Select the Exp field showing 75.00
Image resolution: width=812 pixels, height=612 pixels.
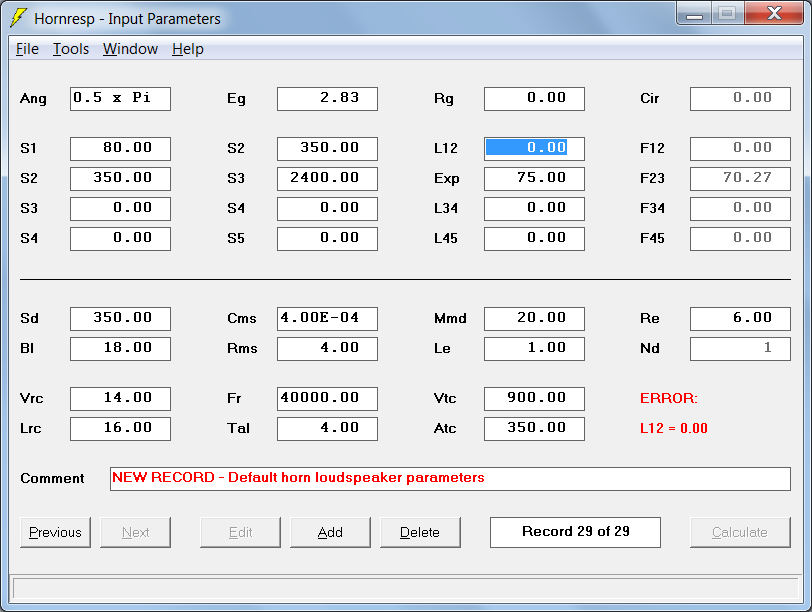(534, 179)
